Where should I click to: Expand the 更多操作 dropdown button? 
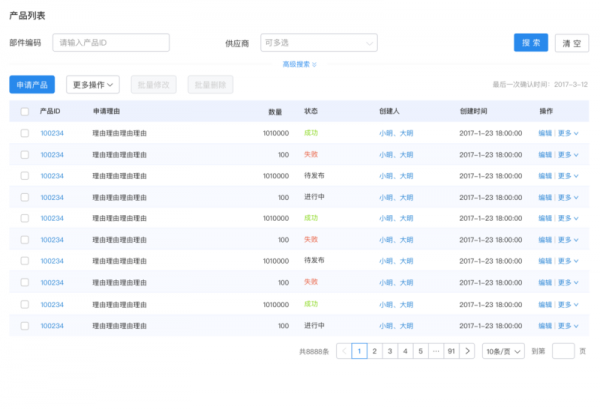[93, 85]
